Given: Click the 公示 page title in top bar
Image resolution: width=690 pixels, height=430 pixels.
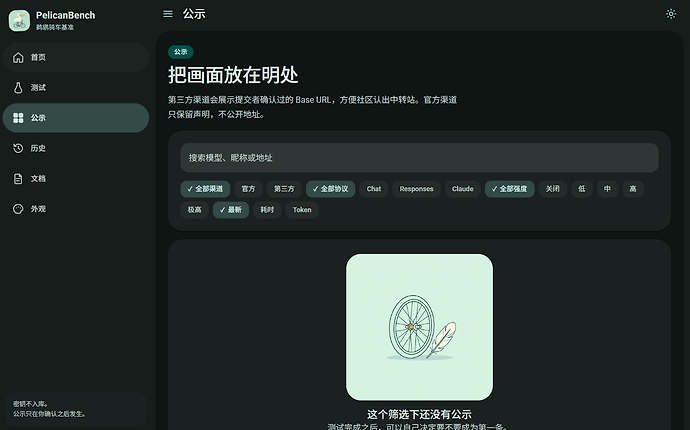Looking at the screenshot, I should pos(194,14).
